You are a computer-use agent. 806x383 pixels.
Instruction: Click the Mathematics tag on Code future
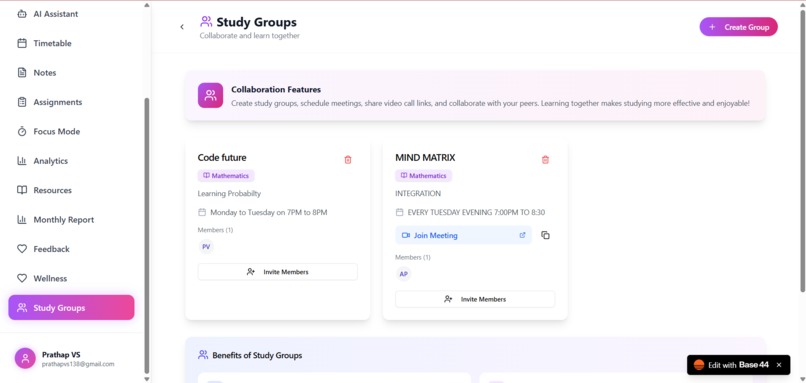226,176
